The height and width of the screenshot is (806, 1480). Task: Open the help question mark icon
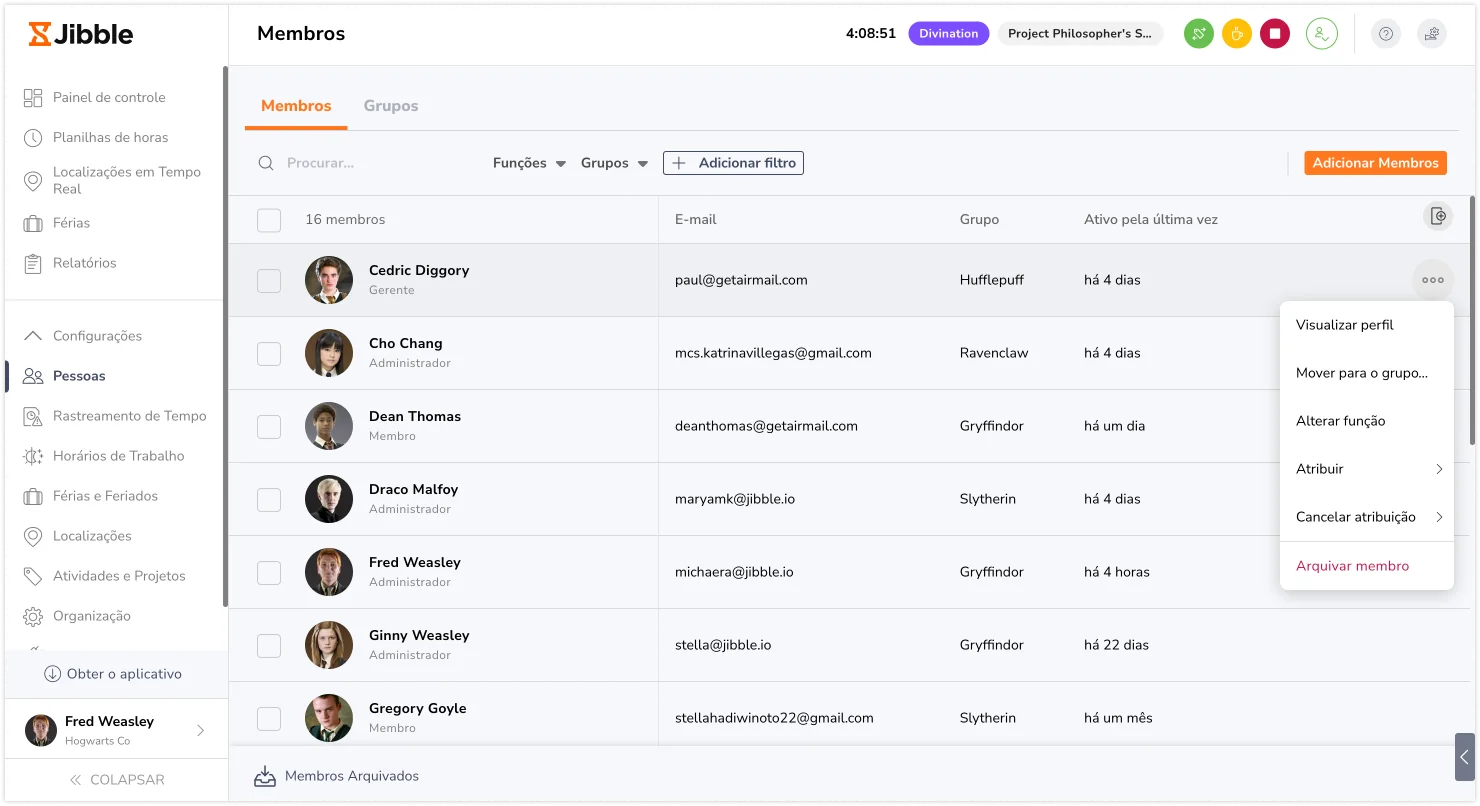click(1385, 34)
